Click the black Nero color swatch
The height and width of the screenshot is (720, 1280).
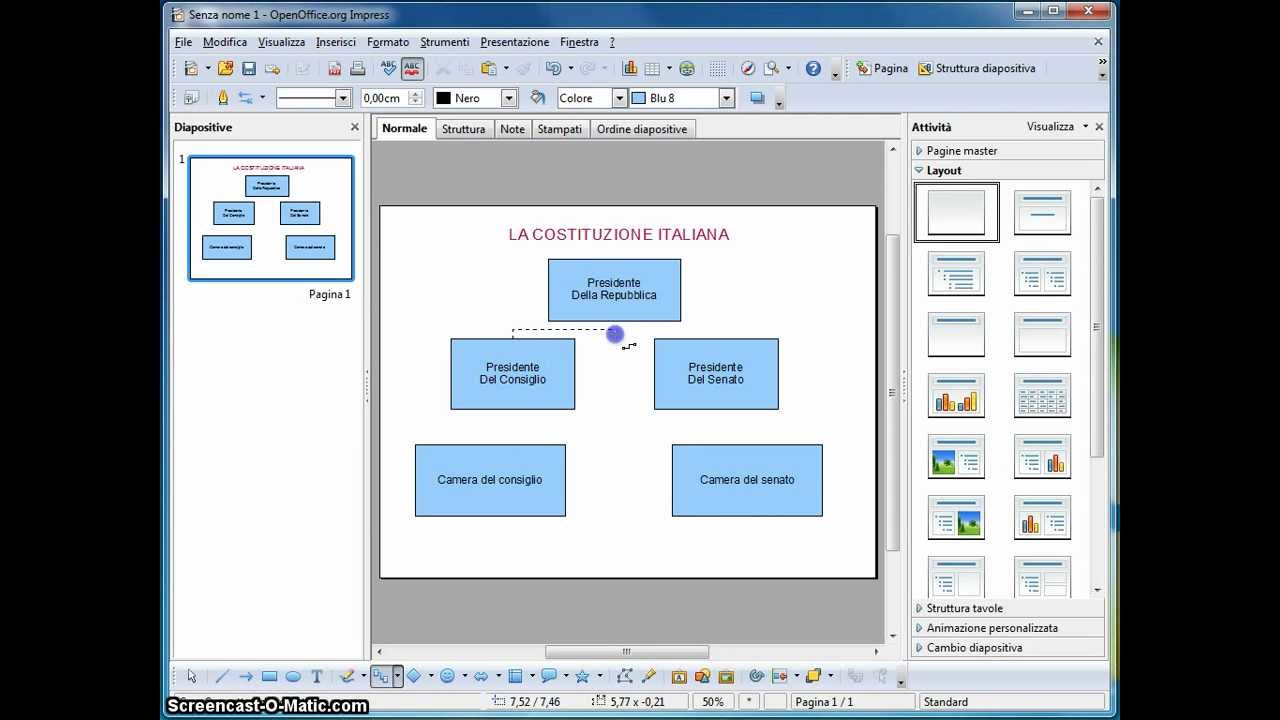444,98
